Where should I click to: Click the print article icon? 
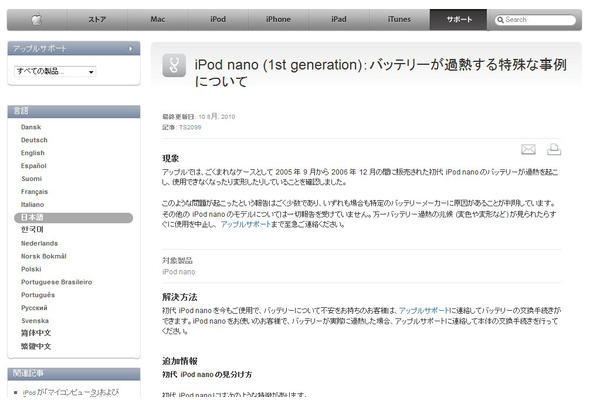pyautogui.click(x=554, y=149)
